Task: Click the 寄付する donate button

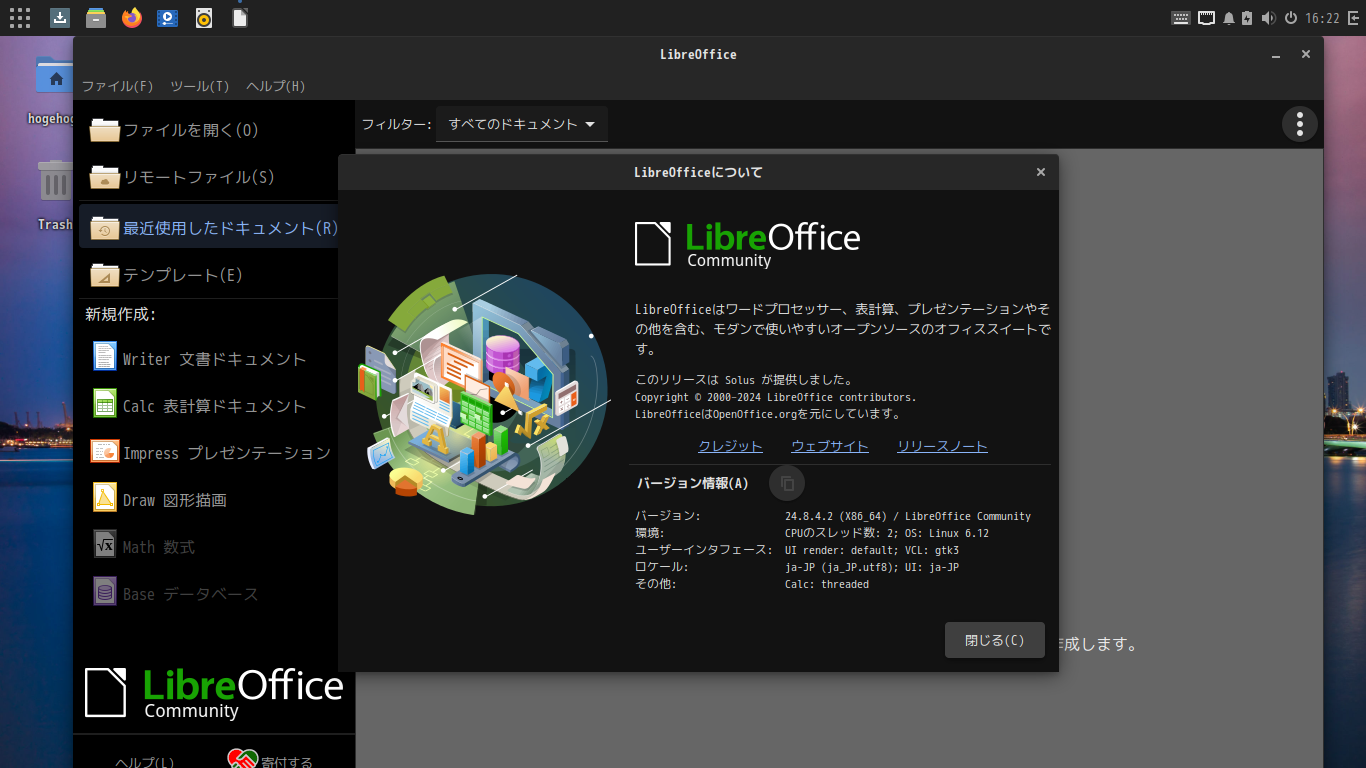Action: 272,762
